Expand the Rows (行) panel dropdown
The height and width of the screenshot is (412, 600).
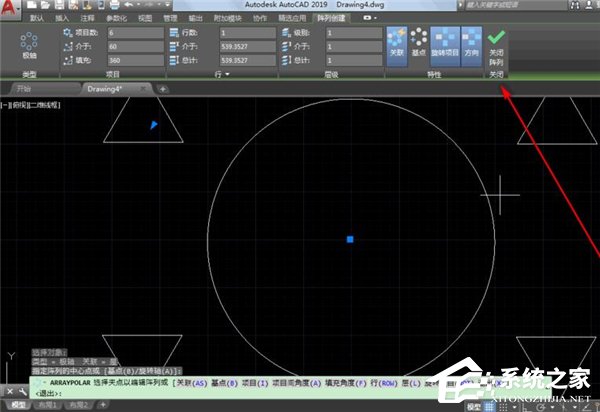(x=228, y=75)
